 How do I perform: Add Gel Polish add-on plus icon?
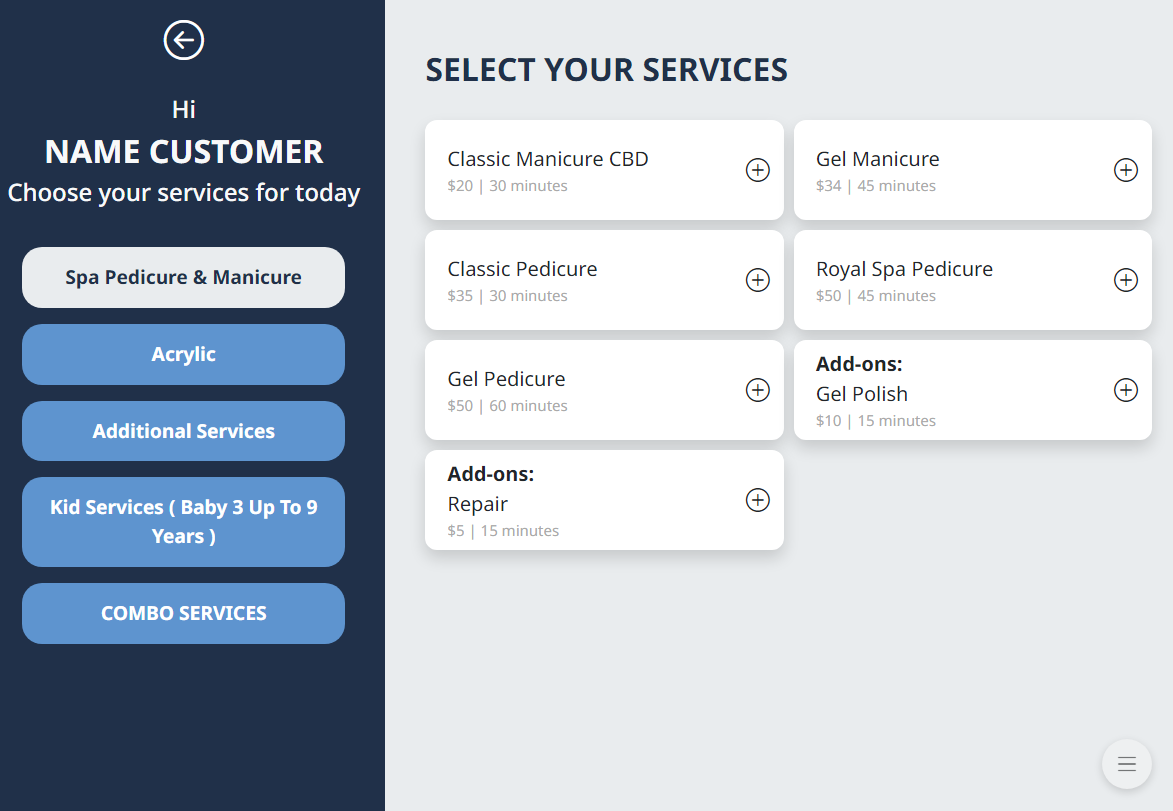tap(1126, 390)
